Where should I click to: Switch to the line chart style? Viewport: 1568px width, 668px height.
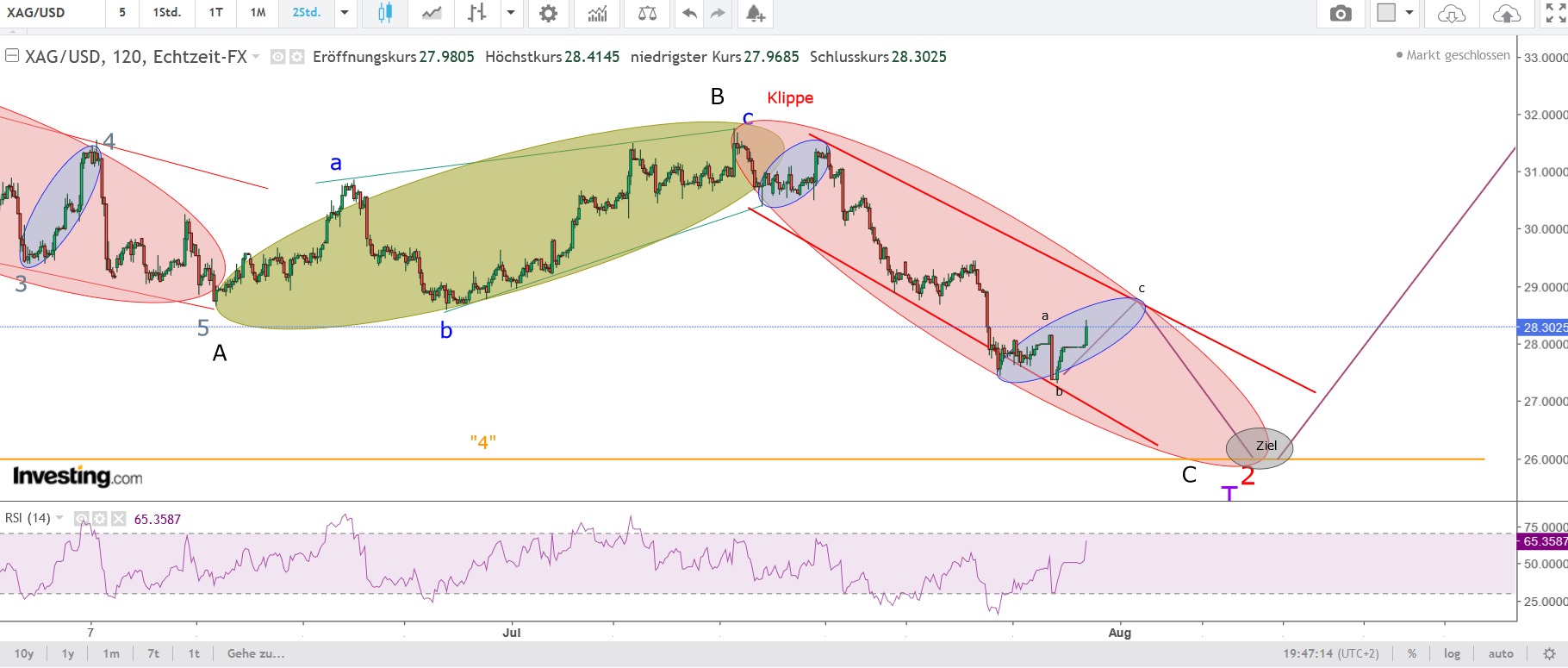pos(432,13)
